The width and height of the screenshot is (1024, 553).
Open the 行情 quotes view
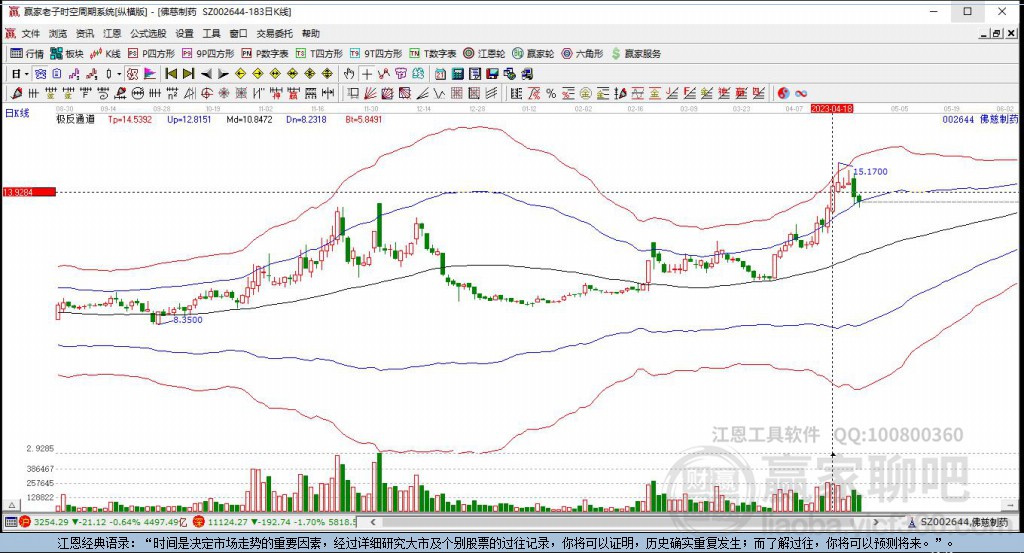27,54
